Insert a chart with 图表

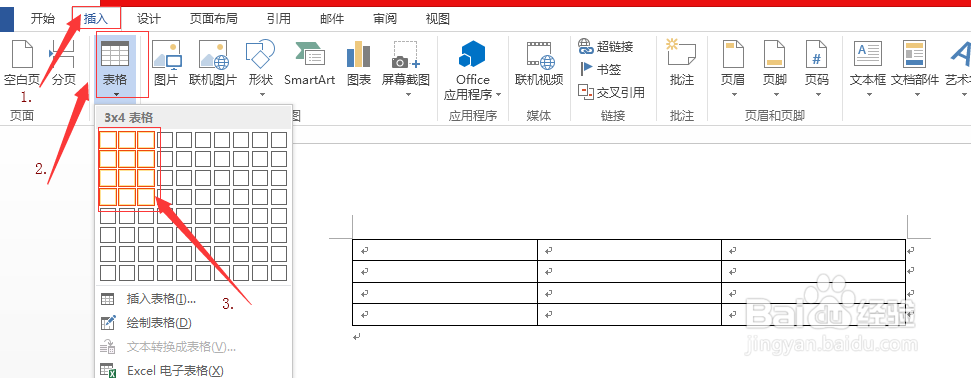point(359,63)
